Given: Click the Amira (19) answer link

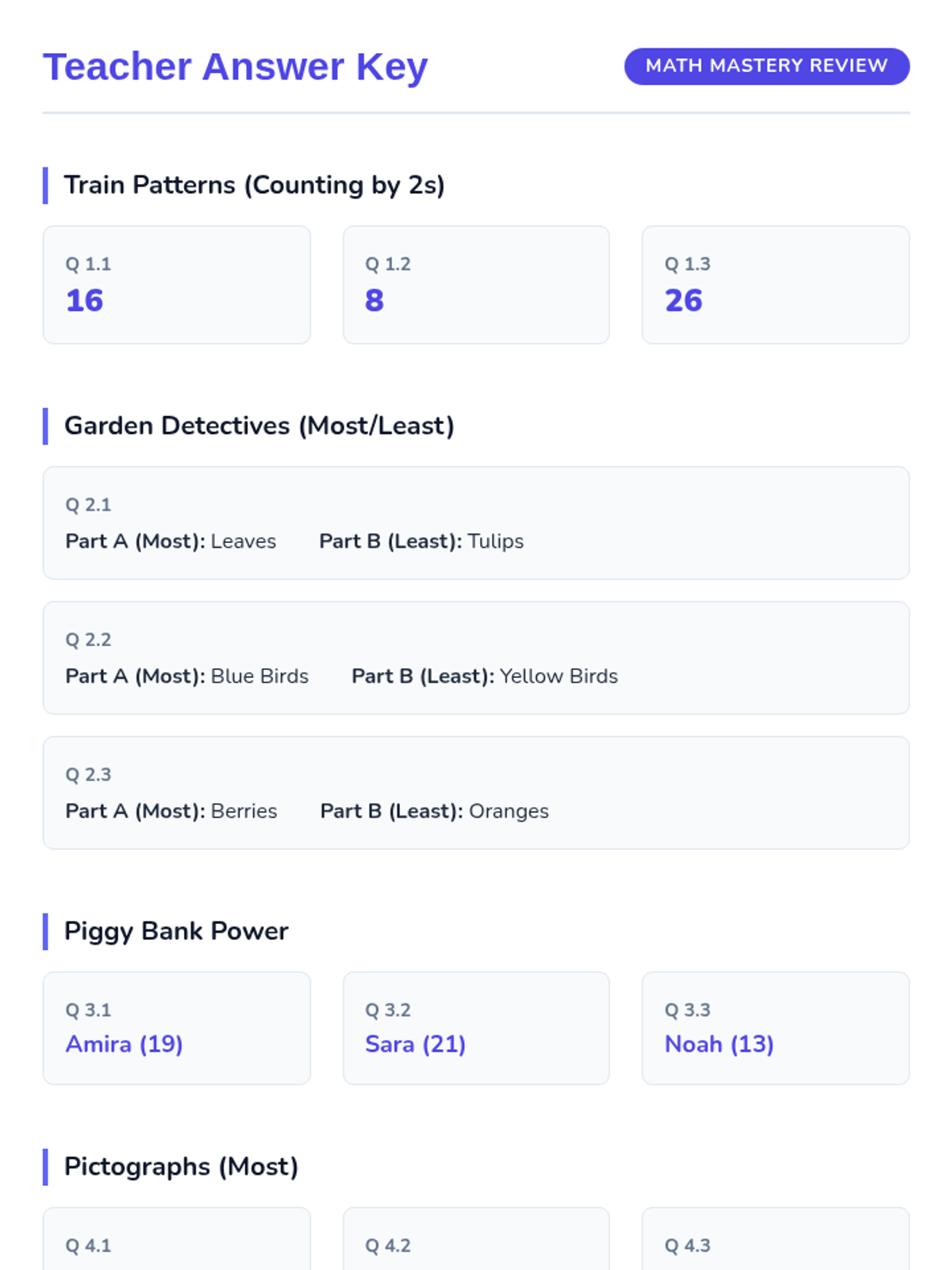Looking at the screenshot, I should 124,1044.
